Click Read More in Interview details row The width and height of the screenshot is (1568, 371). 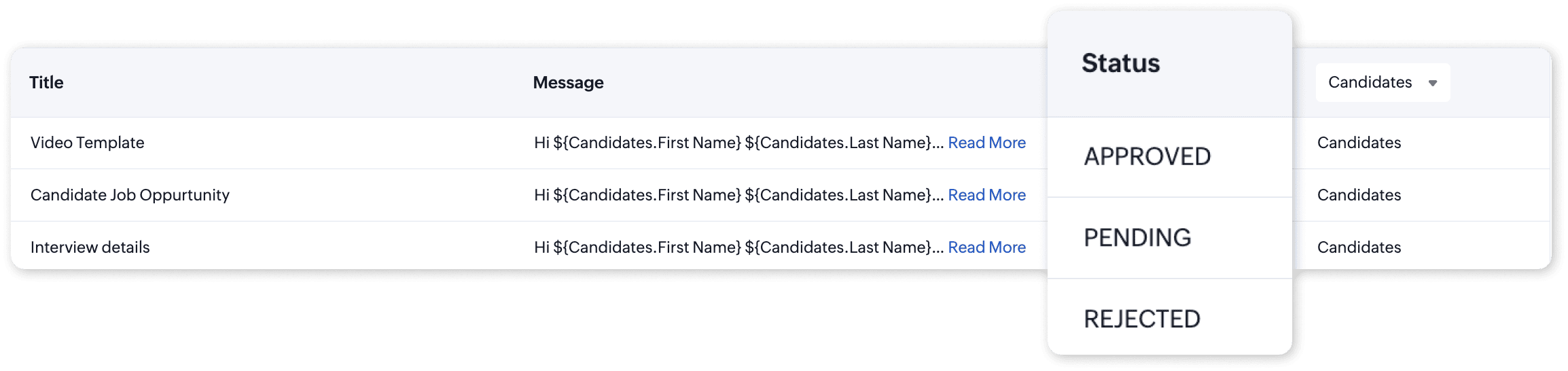coord(986,247)
